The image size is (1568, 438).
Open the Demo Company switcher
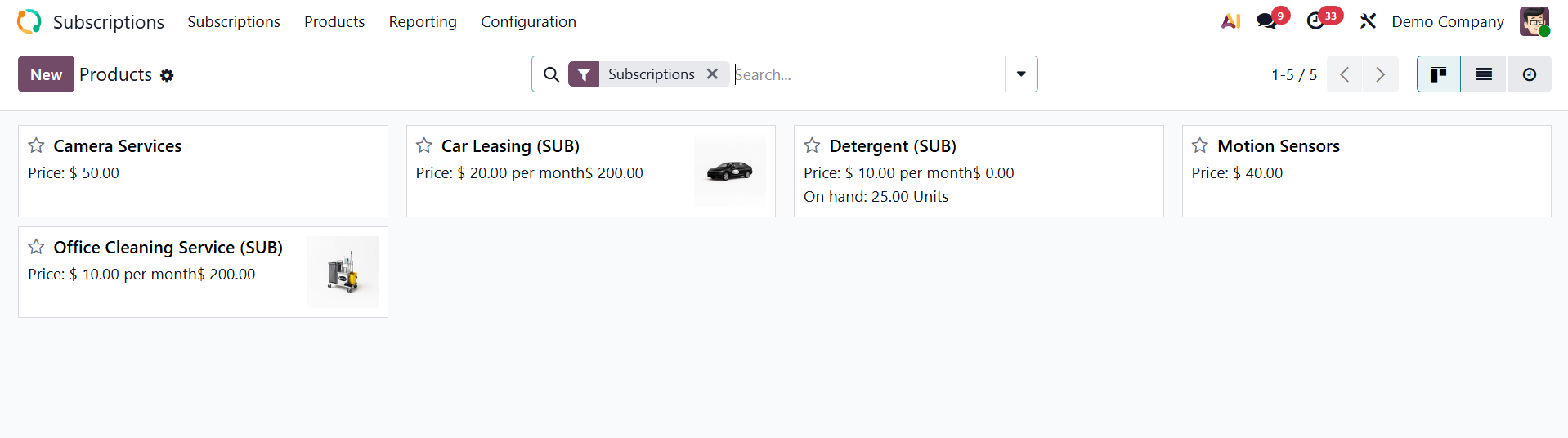tap(1447, 21)
